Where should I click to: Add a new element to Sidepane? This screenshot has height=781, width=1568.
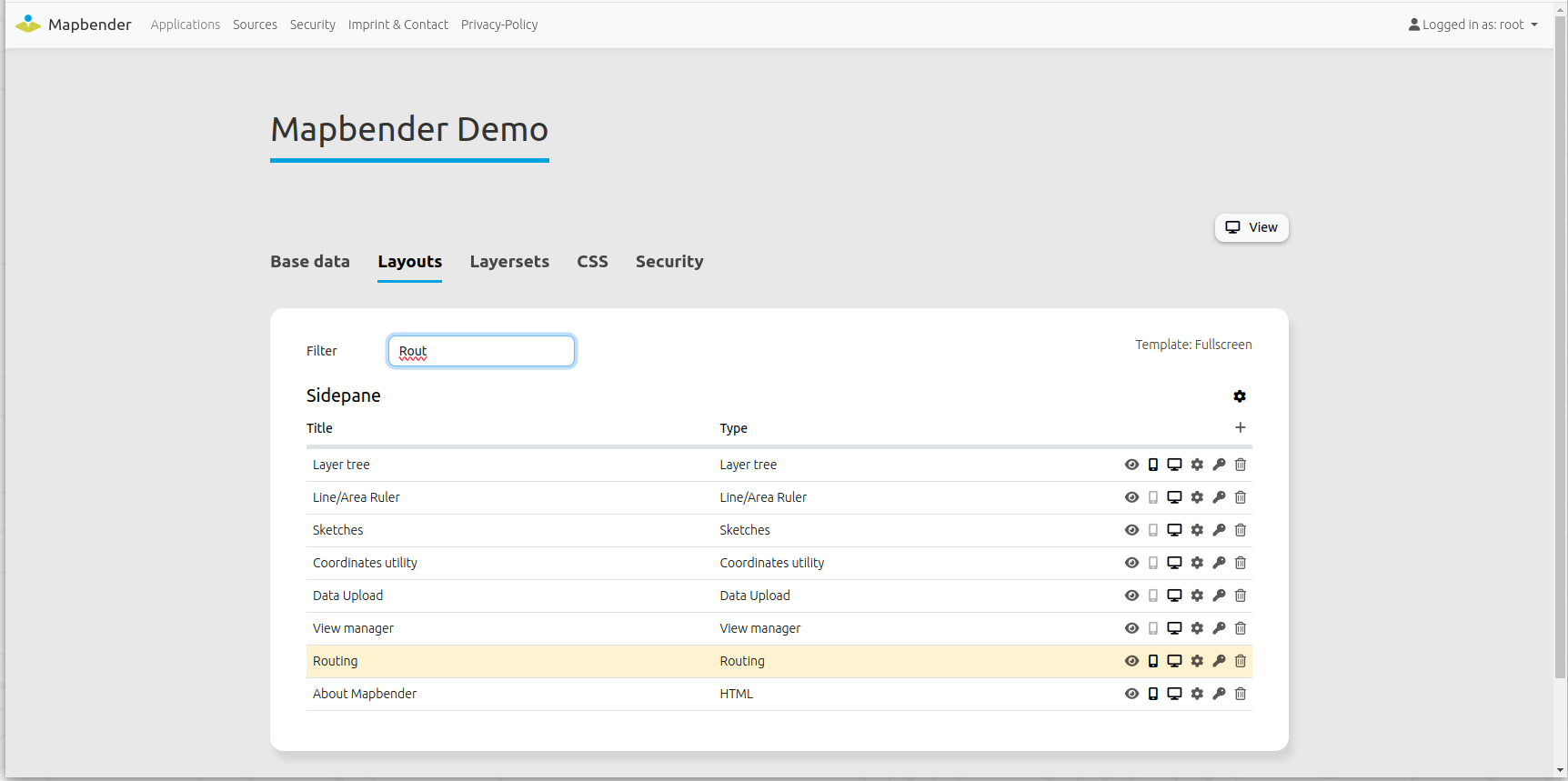coord(1240,427)
